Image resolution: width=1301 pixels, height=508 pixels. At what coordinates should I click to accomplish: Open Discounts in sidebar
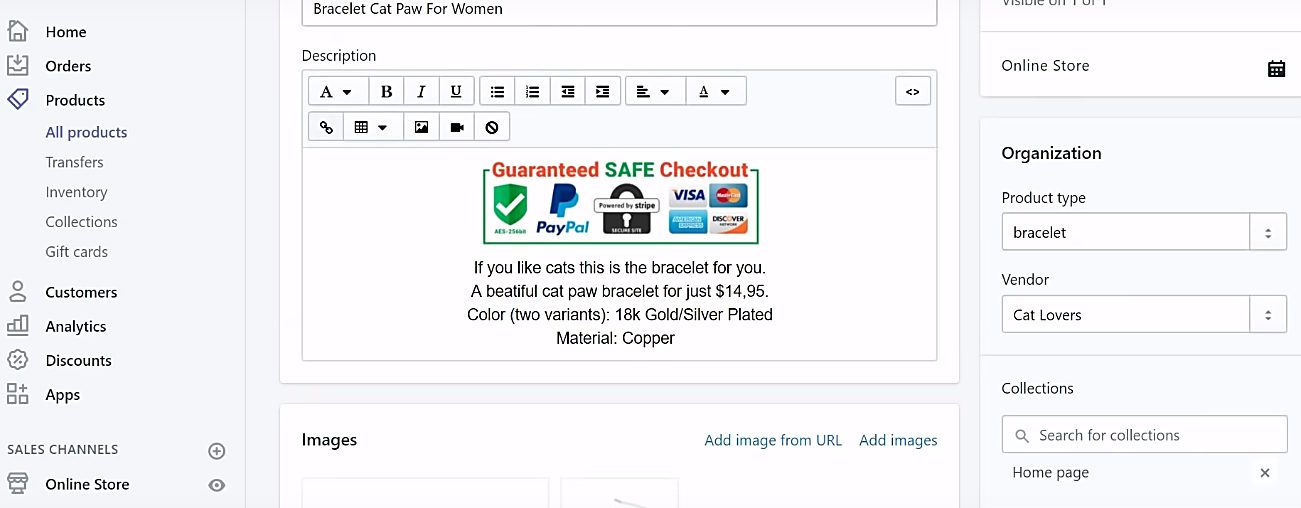(78, 360)
